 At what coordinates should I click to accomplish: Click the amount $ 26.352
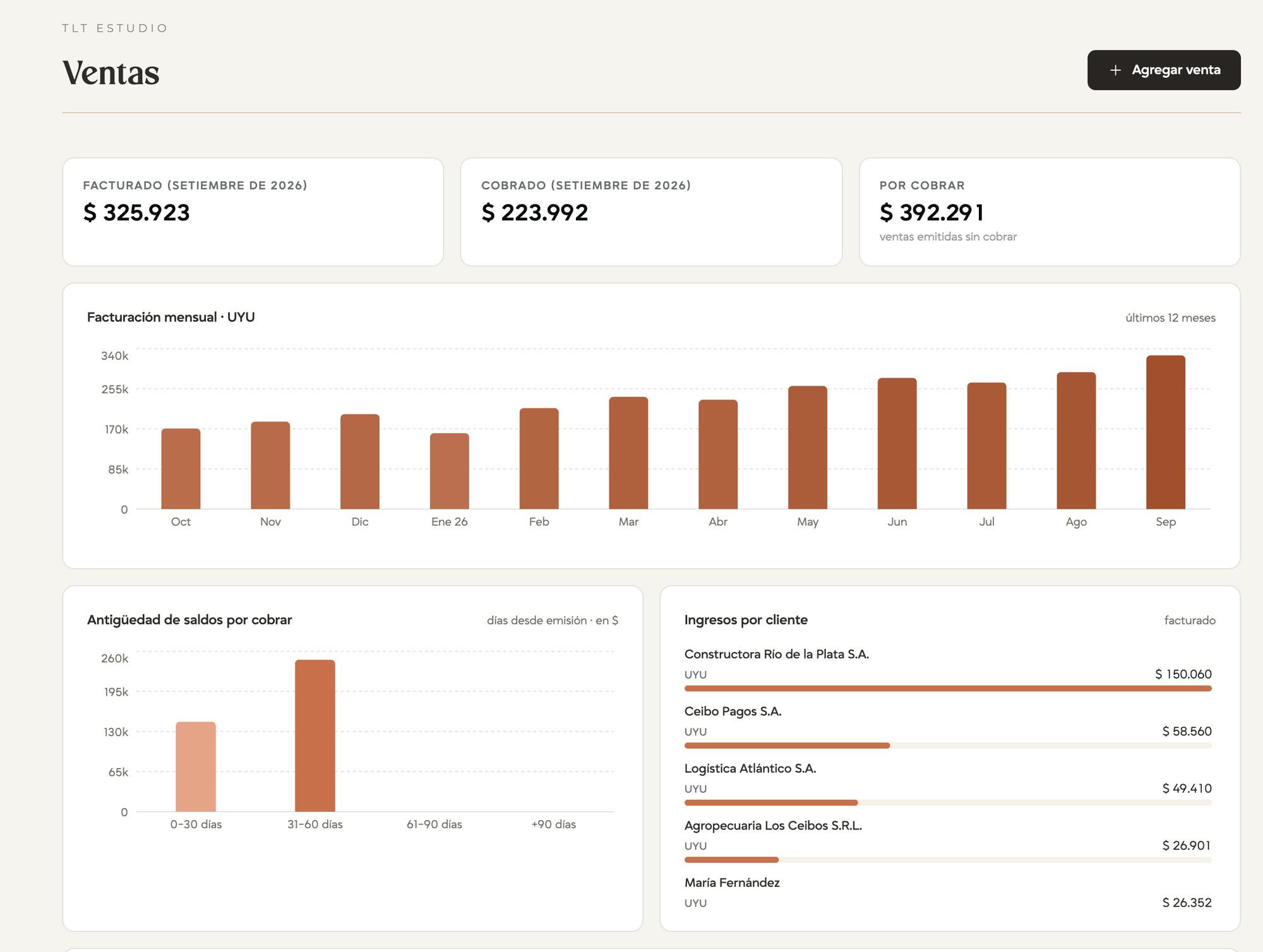[1187, 903]
